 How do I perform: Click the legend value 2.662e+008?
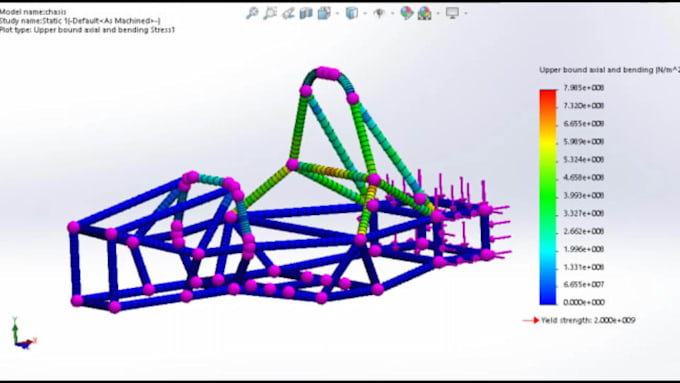(x=584, y=231)
